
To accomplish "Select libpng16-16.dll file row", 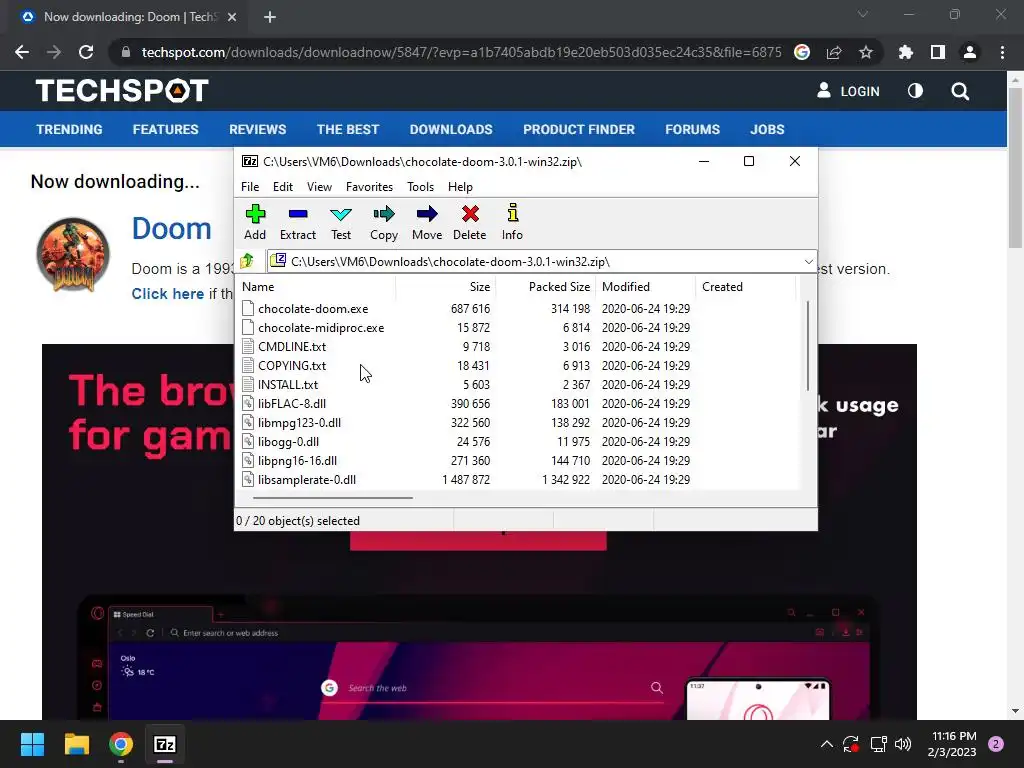I will click(x=289, y=460).
